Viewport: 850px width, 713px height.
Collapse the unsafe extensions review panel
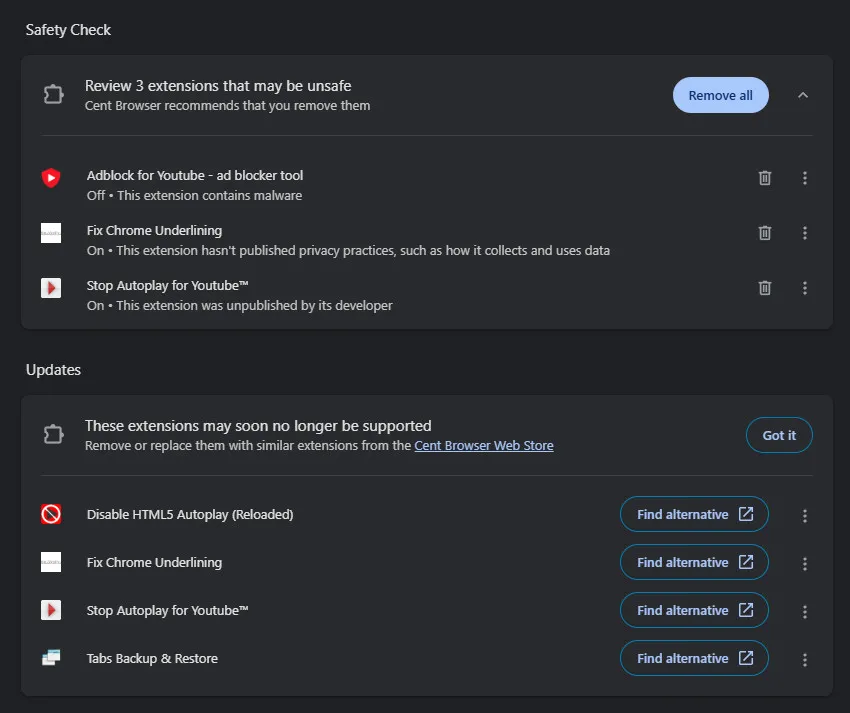(803, 95)
